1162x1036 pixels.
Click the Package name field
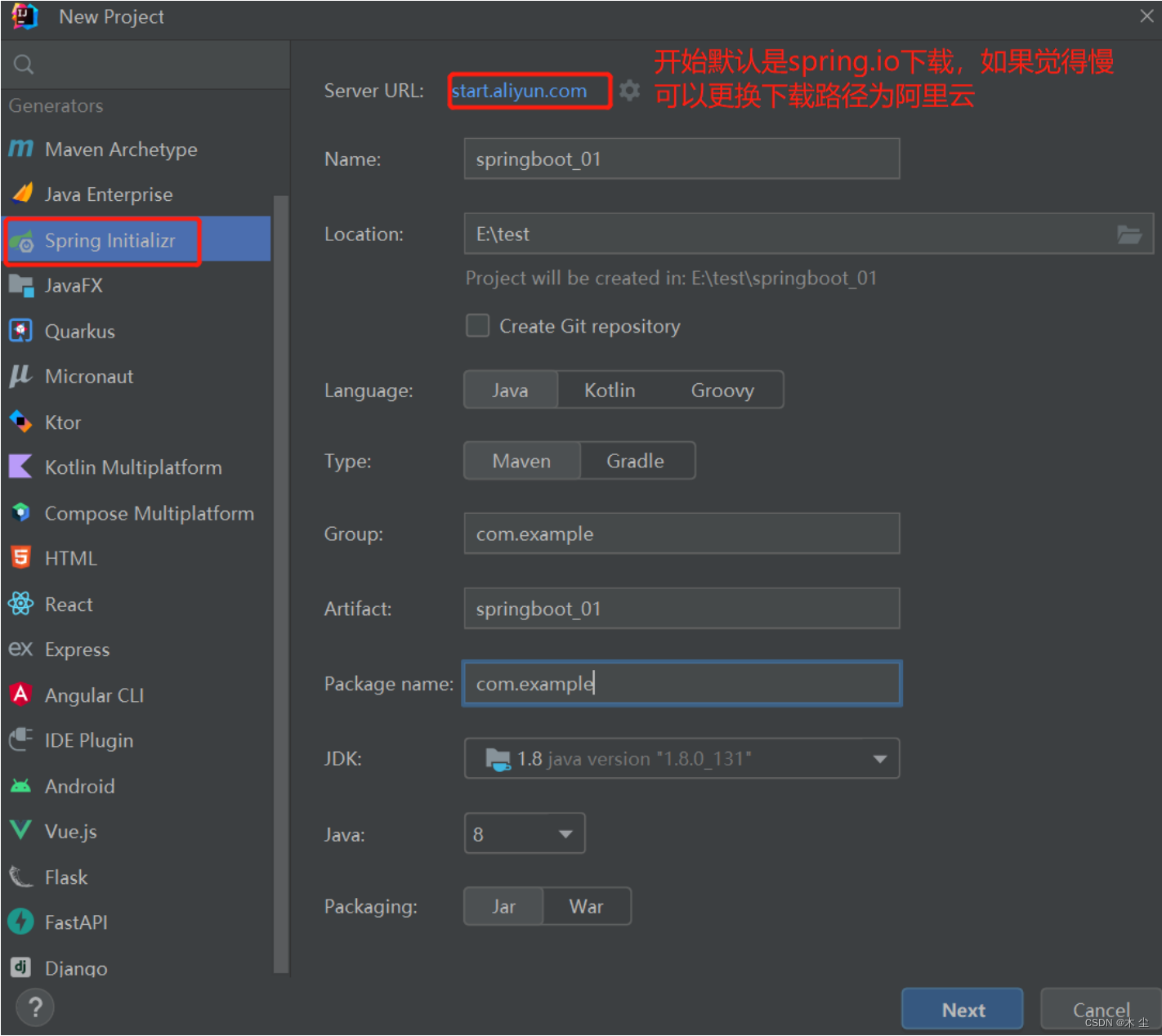pos(682,683)
